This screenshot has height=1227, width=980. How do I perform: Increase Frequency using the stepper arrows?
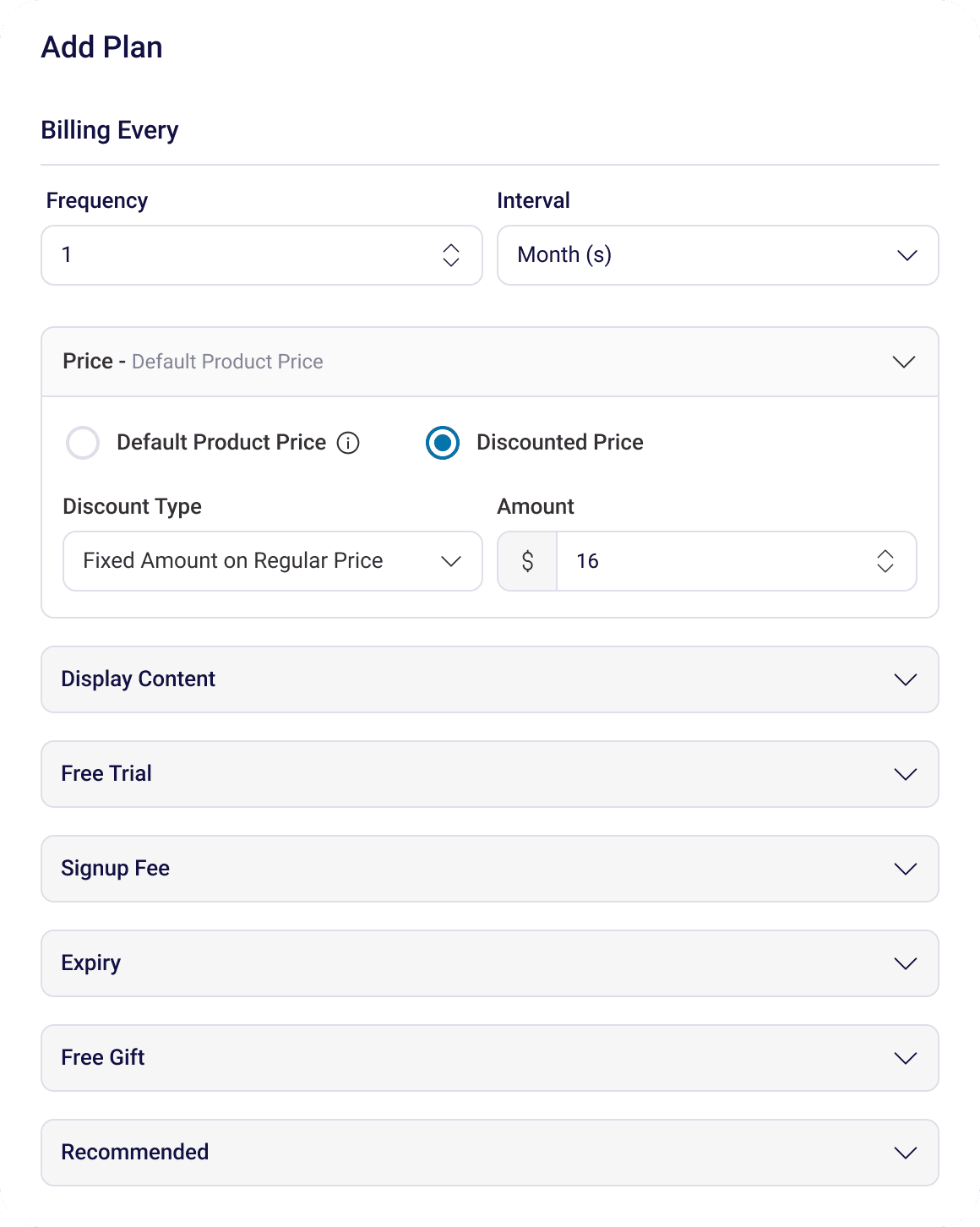point(452,255)
